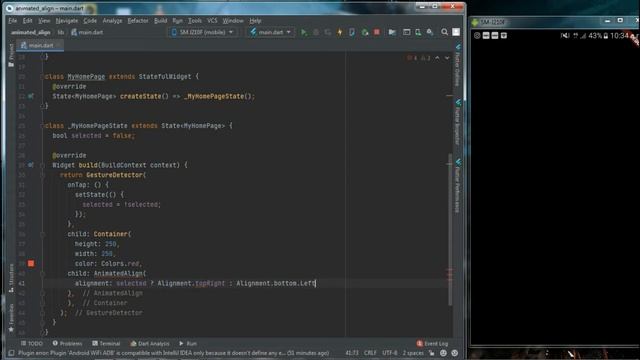This screenshot has height=360, width=640.
Task: Open the Problems tool window
Action: (x=67, y=344)
